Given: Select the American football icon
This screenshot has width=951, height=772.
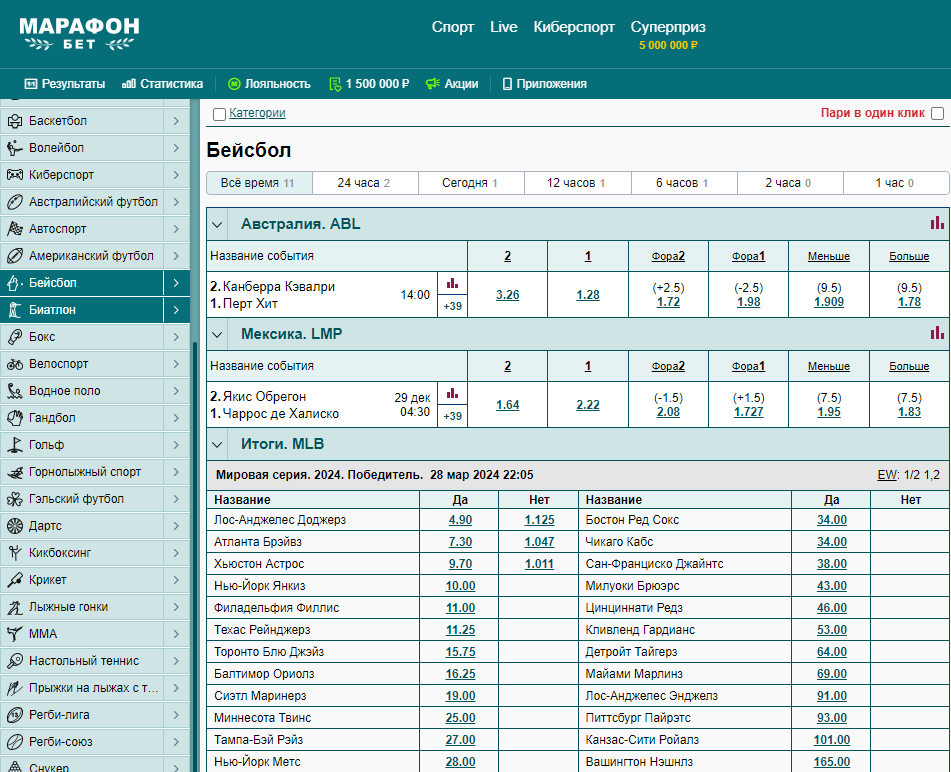Looking at the screenshot, I should 15,256.
